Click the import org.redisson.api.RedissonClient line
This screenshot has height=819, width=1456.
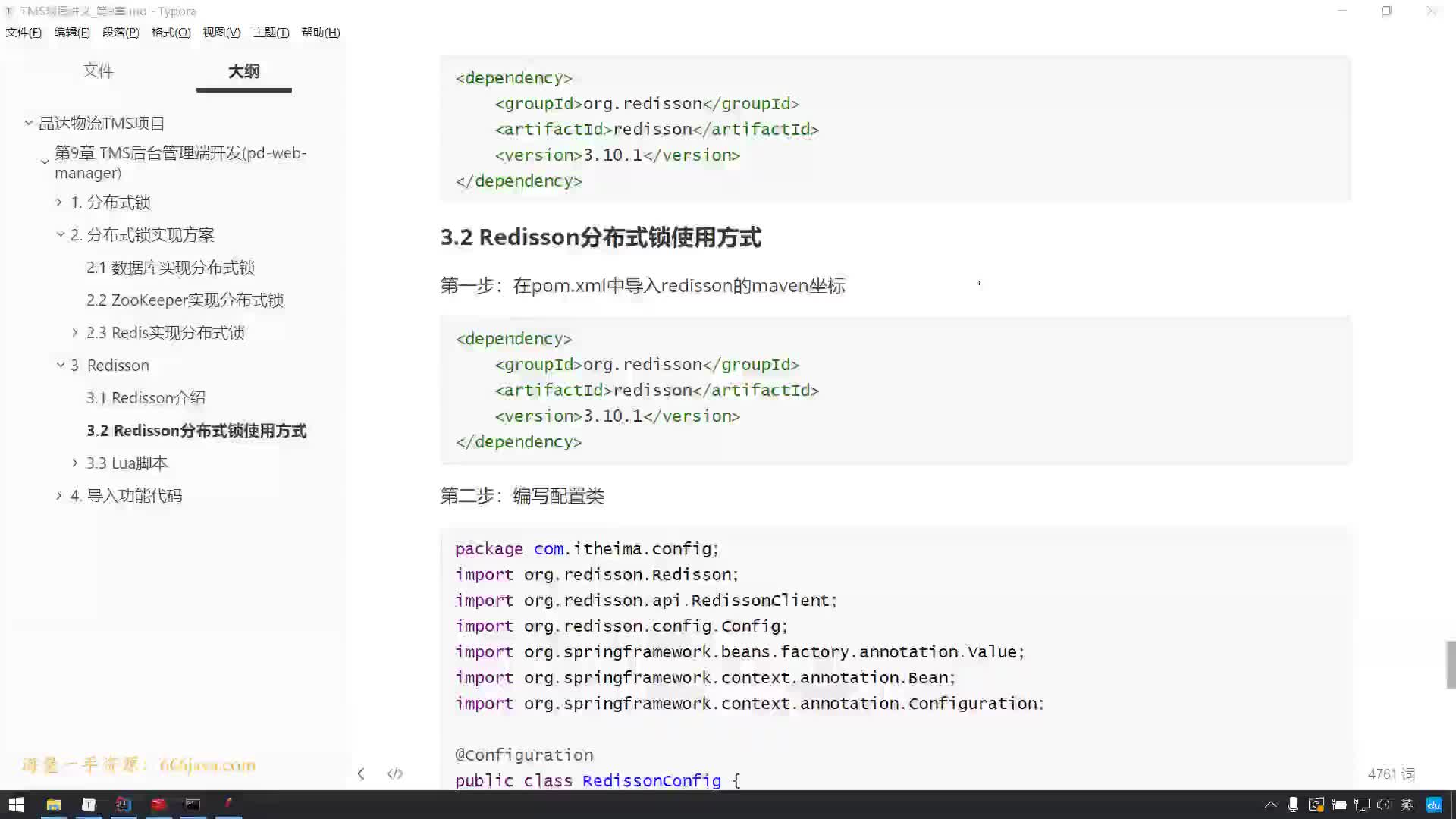(646, 600)
